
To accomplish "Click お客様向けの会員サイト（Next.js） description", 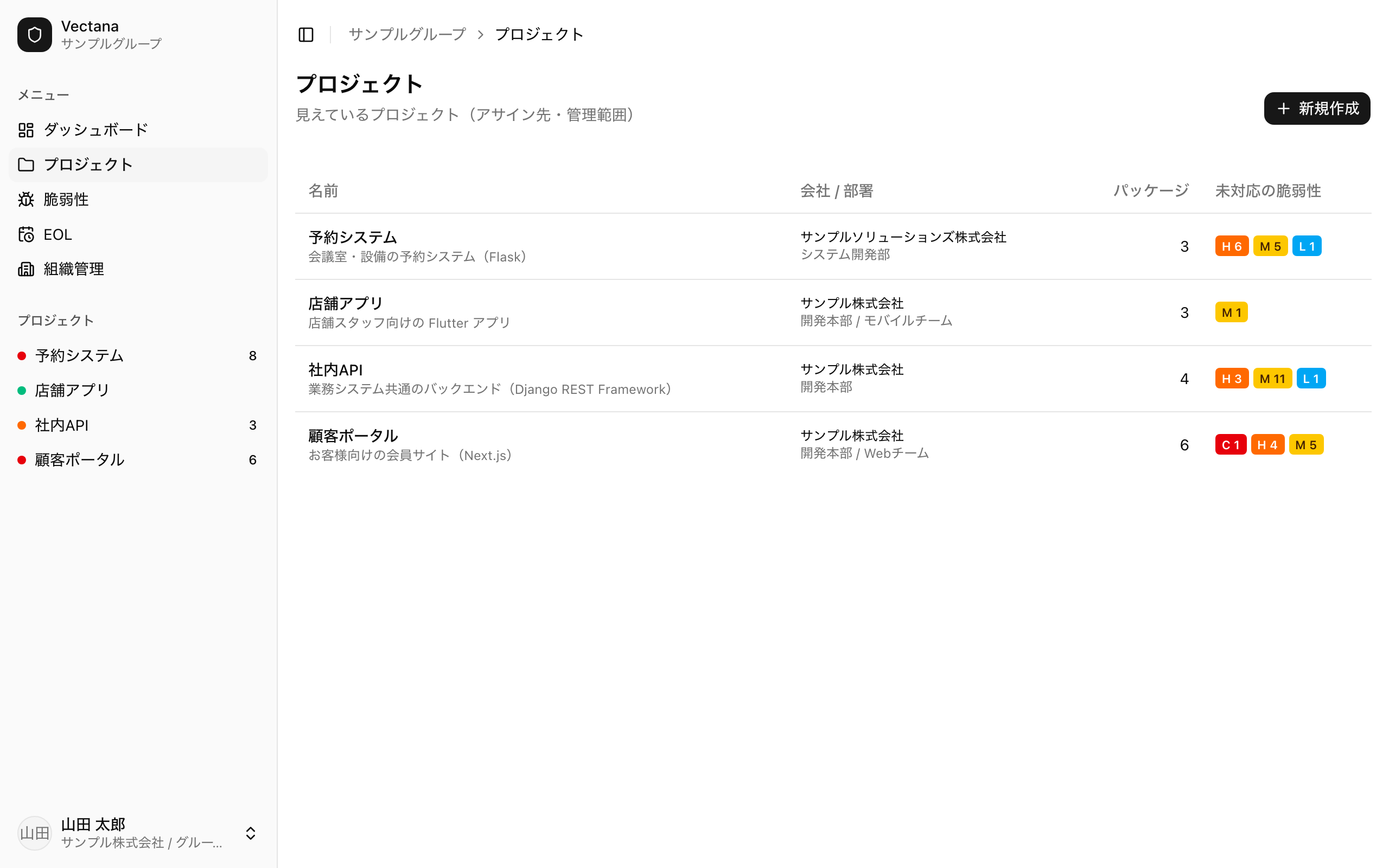I will [x=410, y=455].
